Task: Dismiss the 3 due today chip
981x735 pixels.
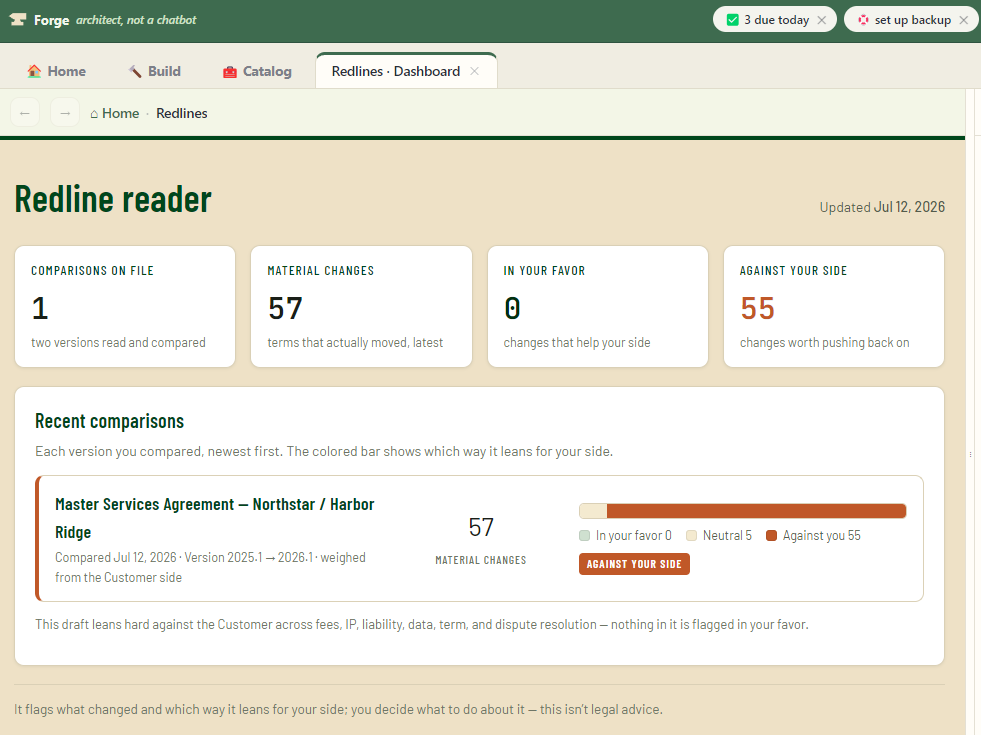Action: click(822, 20)
